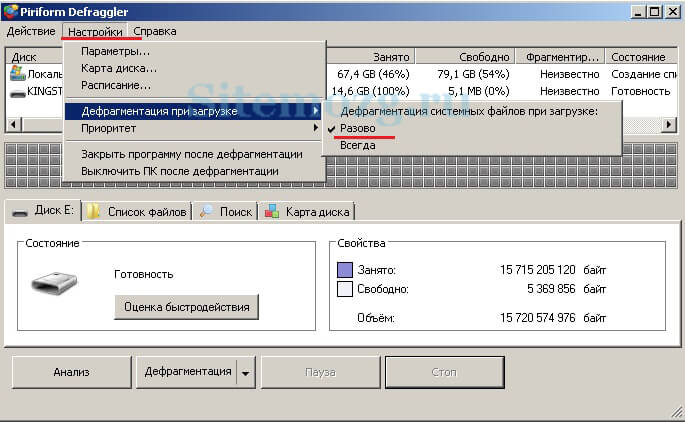Open Дефрагментация dropdown arrow

[246, 373]
